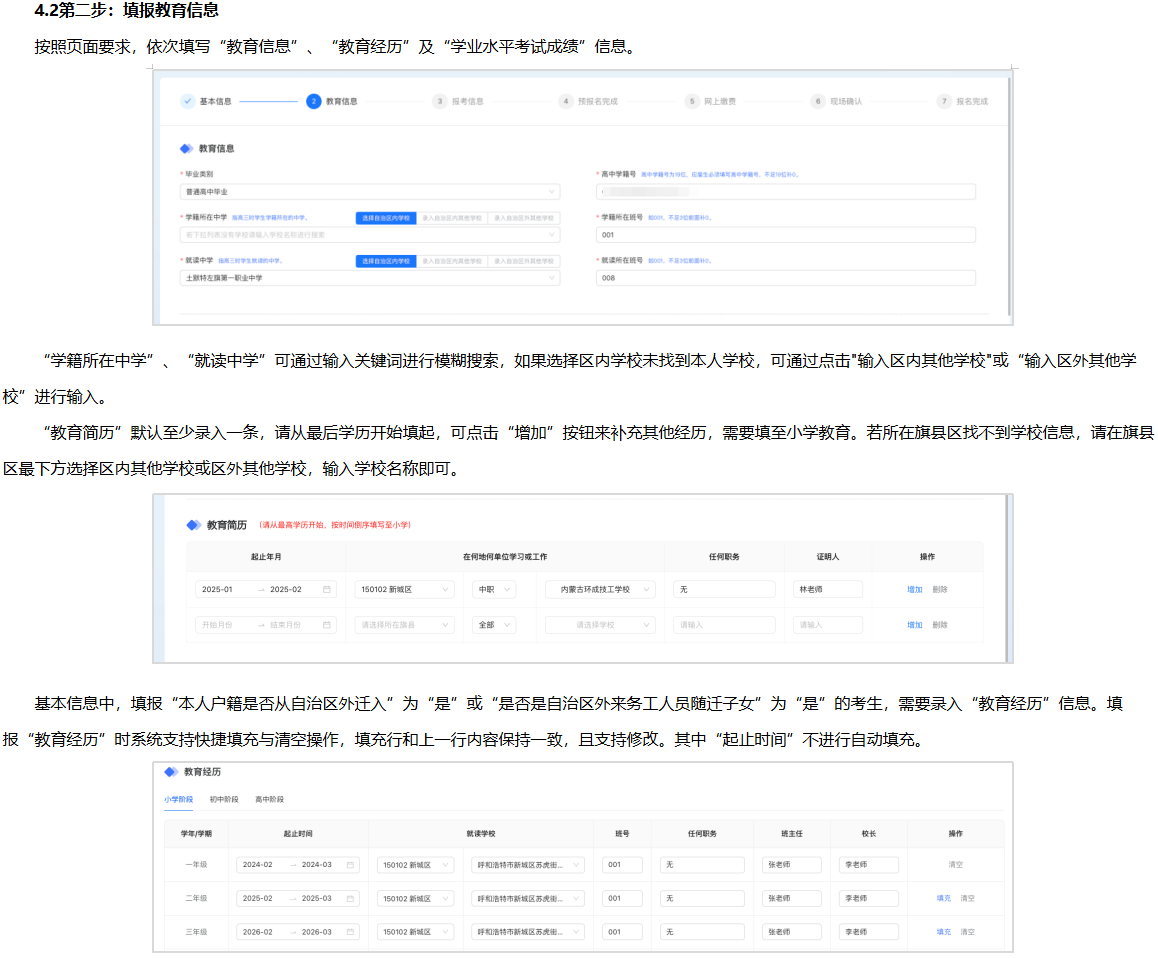The image size is (1158, 958).
Task: Click the step 7 报名完成 number icon
Action: [944, 101]
